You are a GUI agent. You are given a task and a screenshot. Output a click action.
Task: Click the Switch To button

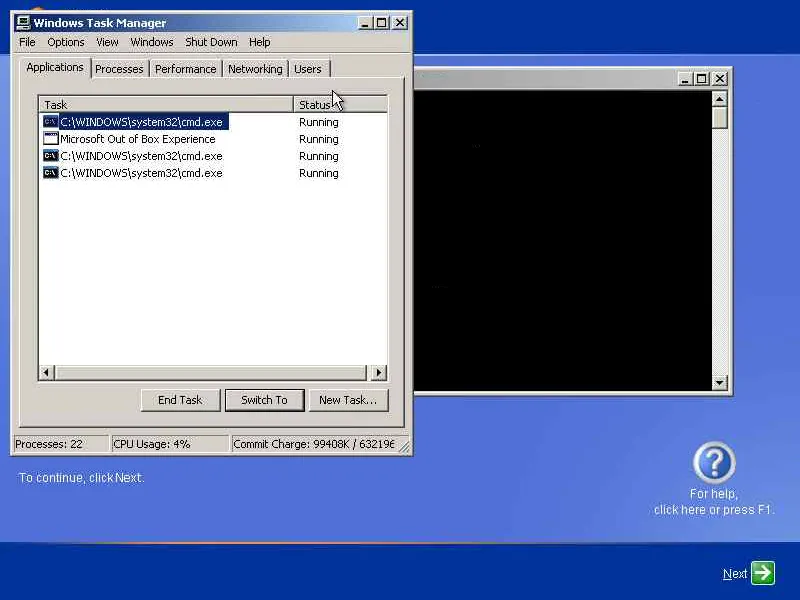(264, 400)
